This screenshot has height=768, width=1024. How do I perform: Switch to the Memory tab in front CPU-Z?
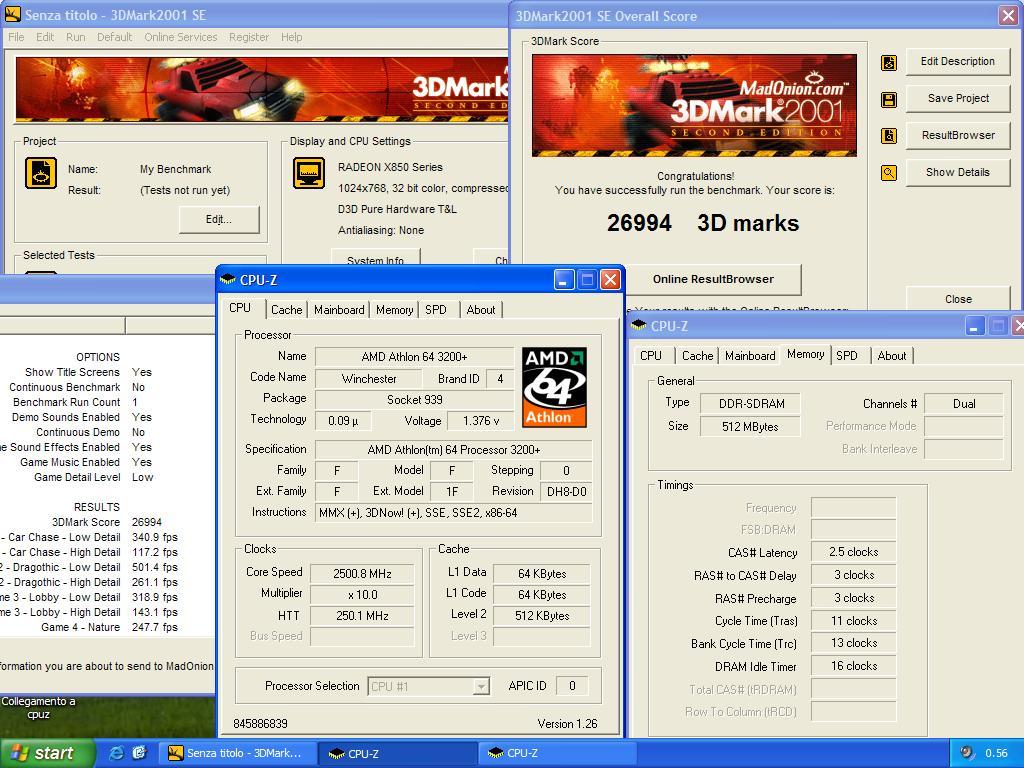click(x=394, y=310)
